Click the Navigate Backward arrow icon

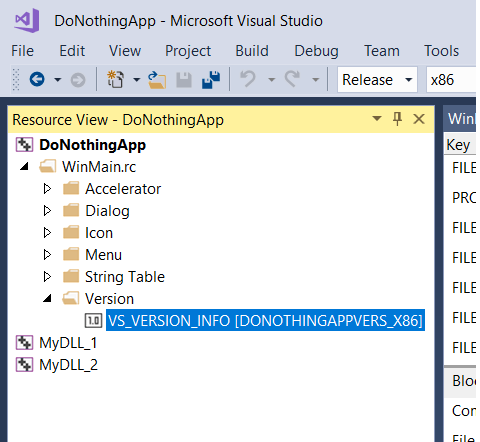[x=37, y=79]
